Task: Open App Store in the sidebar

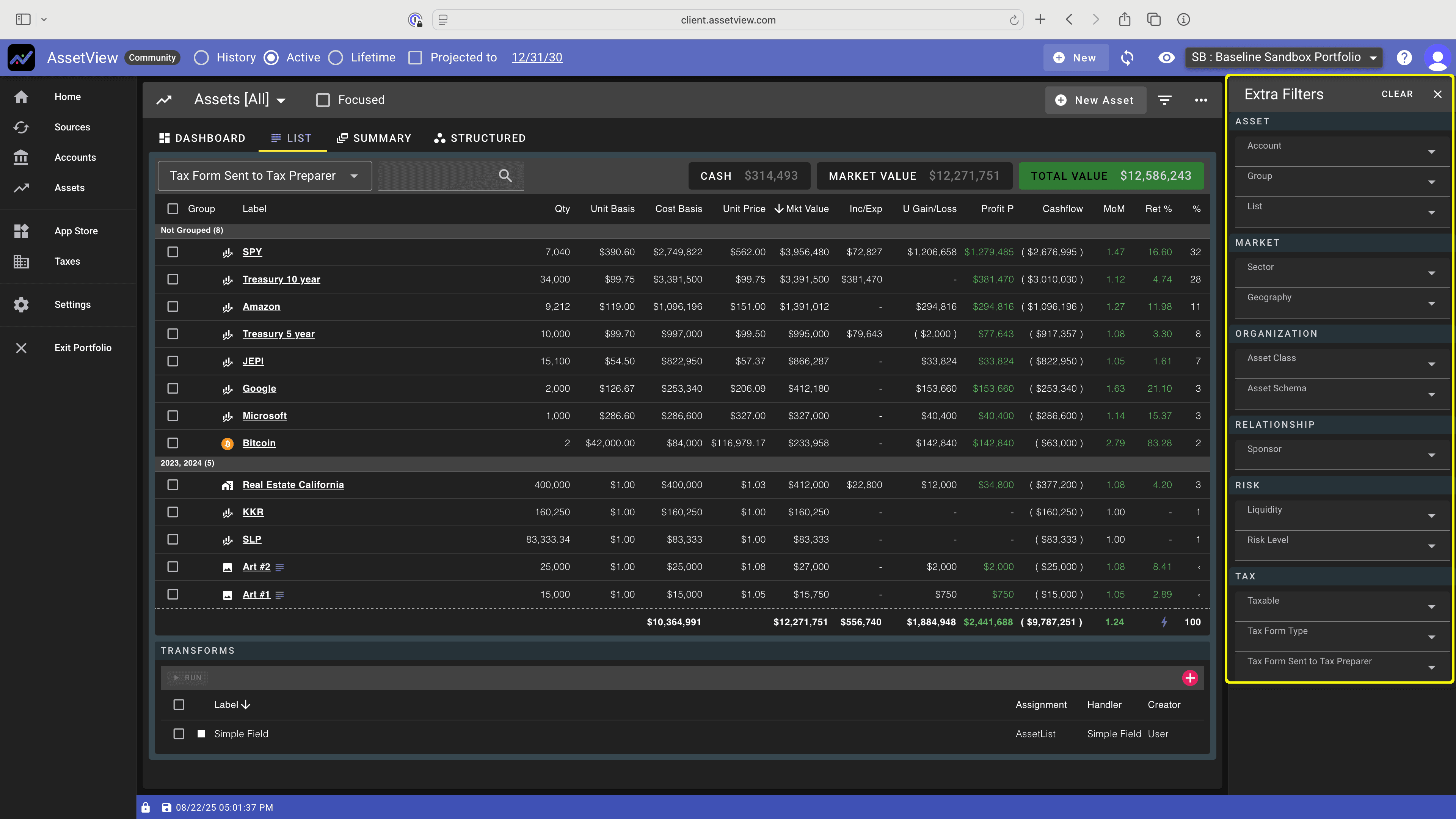Action: [76, 231]
